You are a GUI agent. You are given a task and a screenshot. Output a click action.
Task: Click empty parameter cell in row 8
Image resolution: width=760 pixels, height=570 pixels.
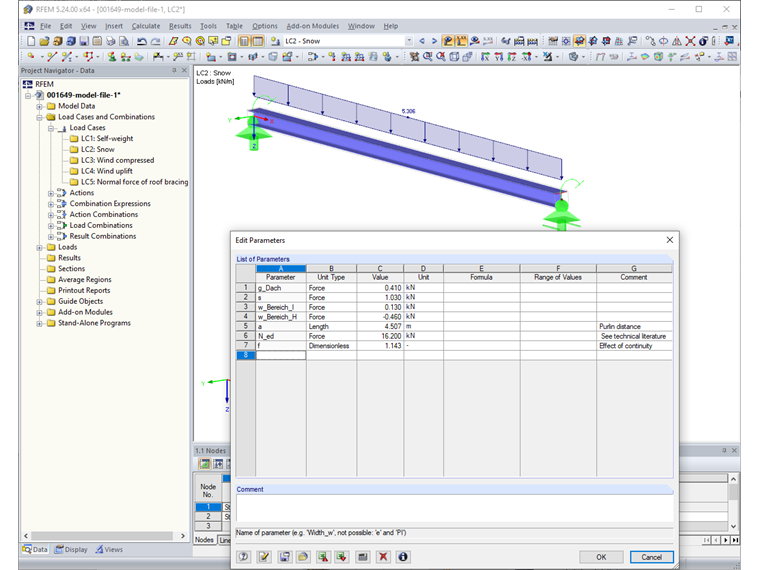(281, 355)
